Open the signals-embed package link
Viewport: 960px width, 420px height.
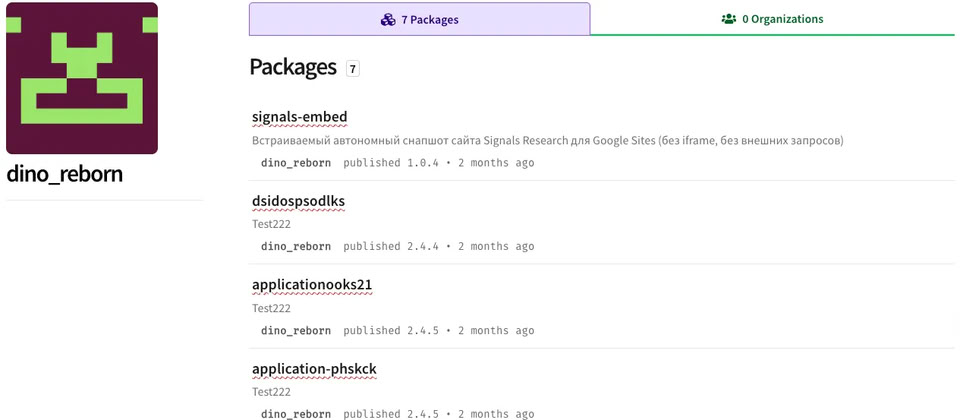pyautogui.click(x=299, y=117)
